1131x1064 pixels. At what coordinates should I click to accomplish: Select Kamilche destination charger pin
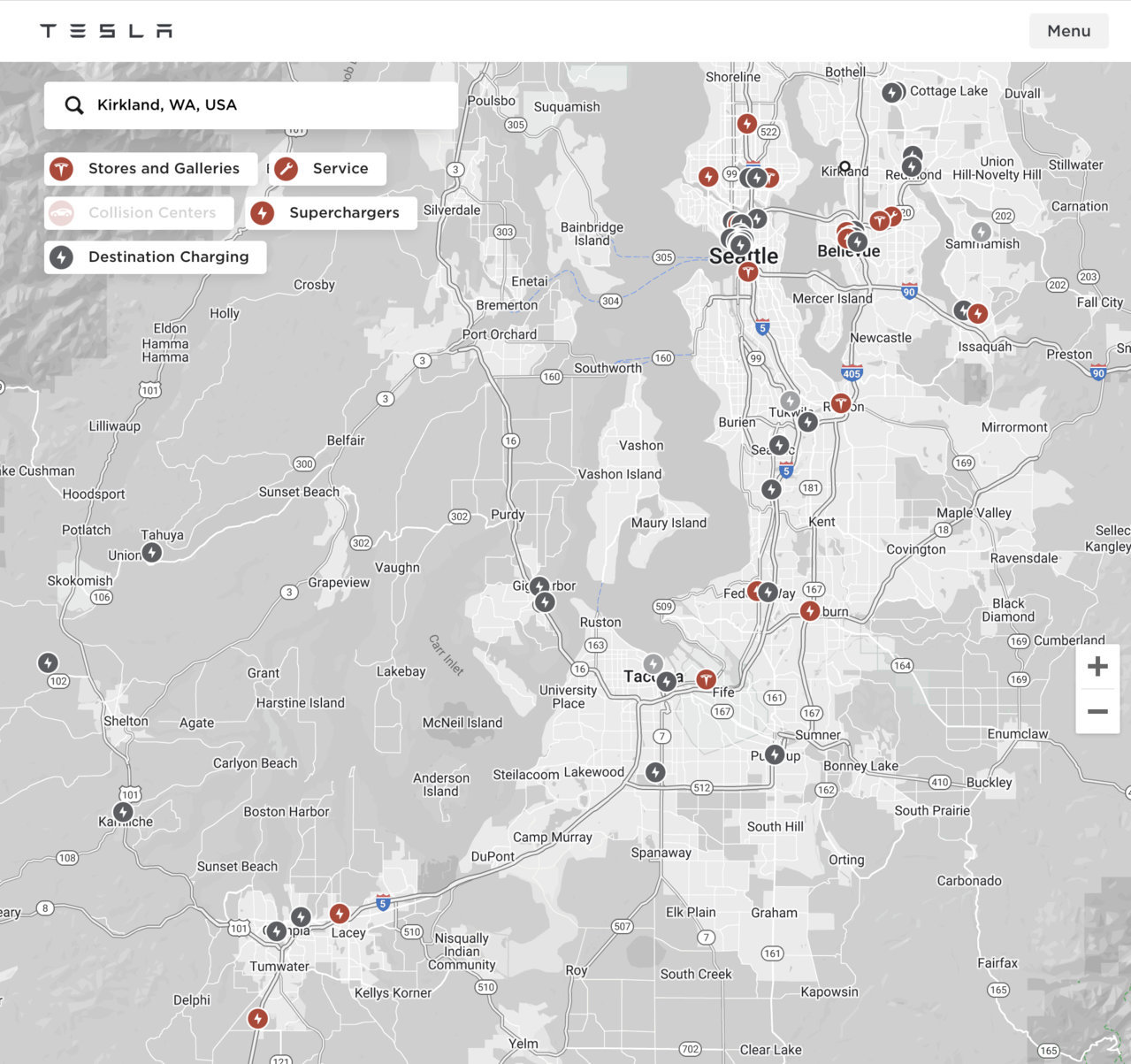[x=123, y=812]
